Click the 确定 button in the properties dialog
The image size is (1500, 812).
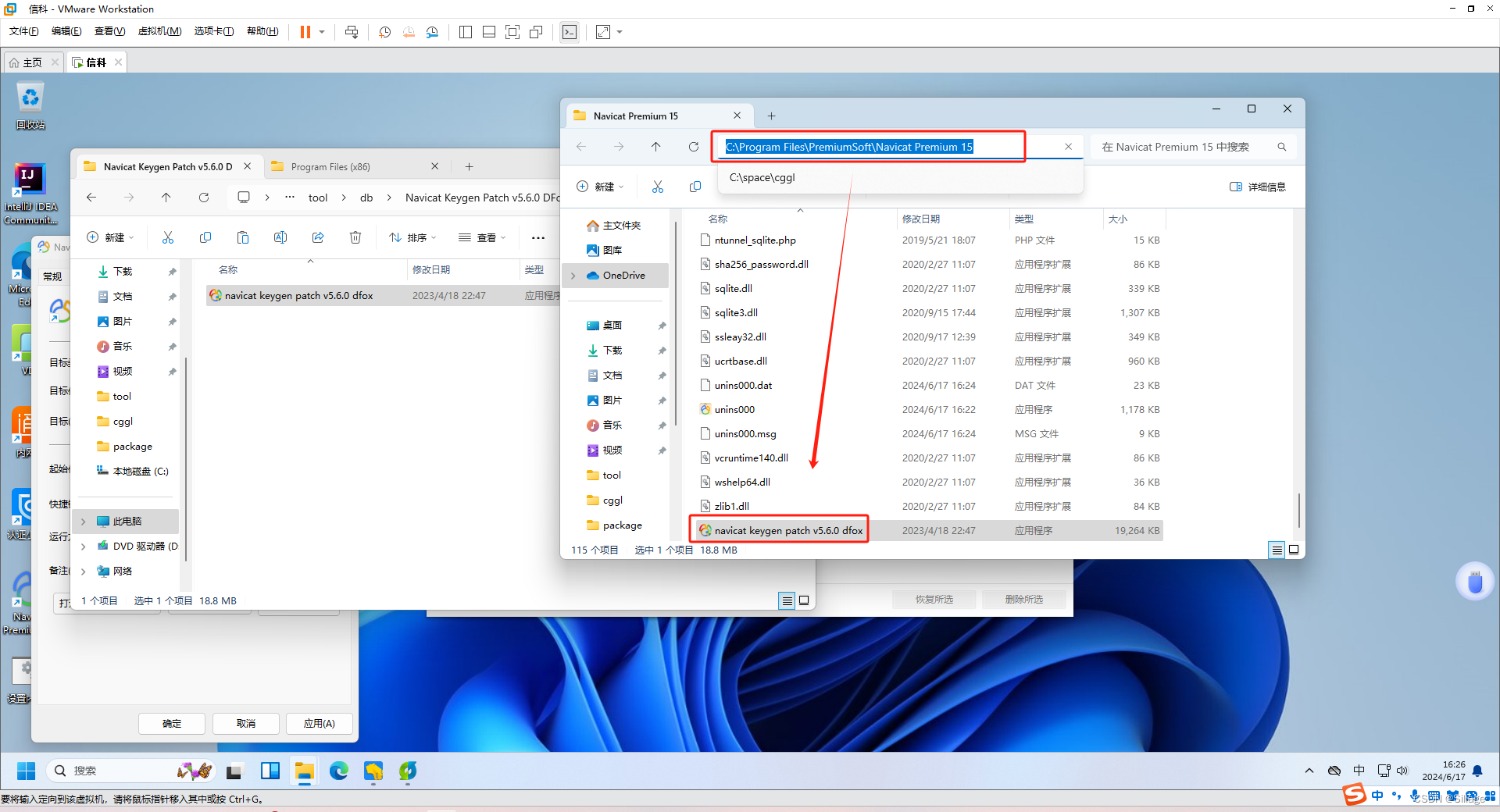(172, 724)
